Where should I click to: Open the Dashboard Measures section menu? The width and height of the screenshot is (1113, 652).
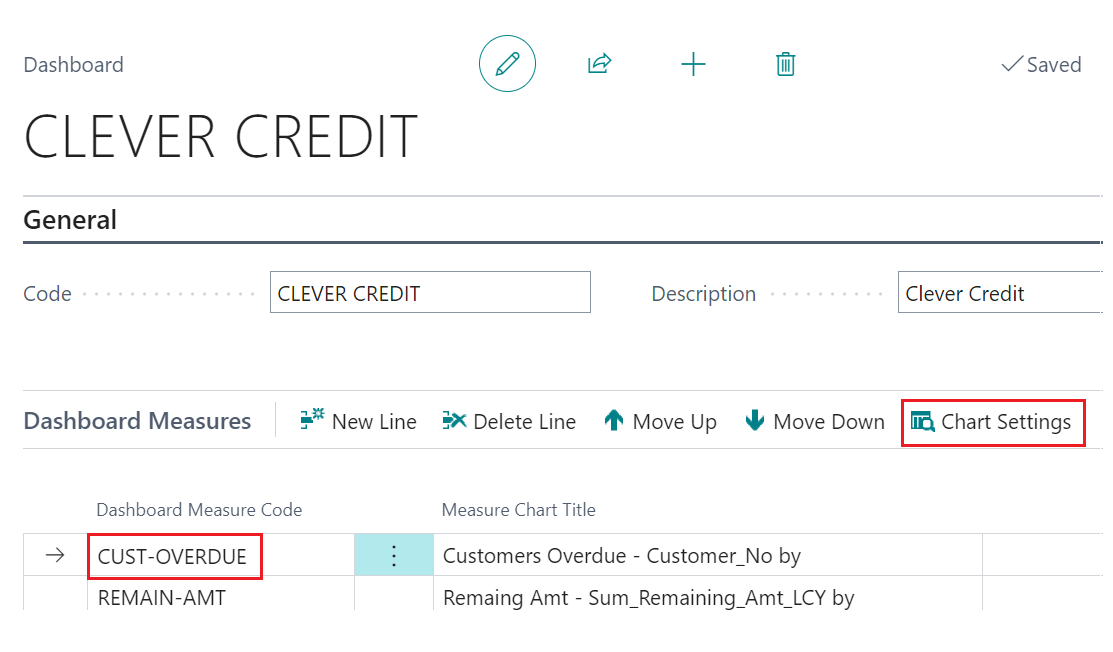pyautogui.click(x=137, y=421)
